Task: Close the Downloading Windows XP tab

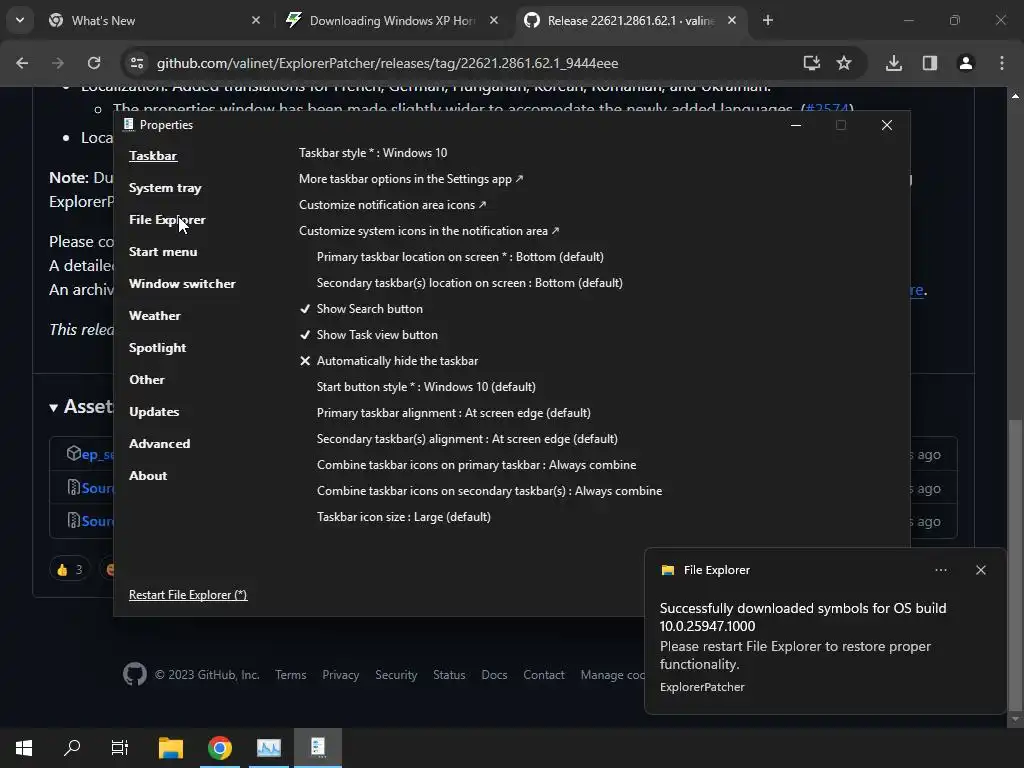Action: [x=494, y=20]
